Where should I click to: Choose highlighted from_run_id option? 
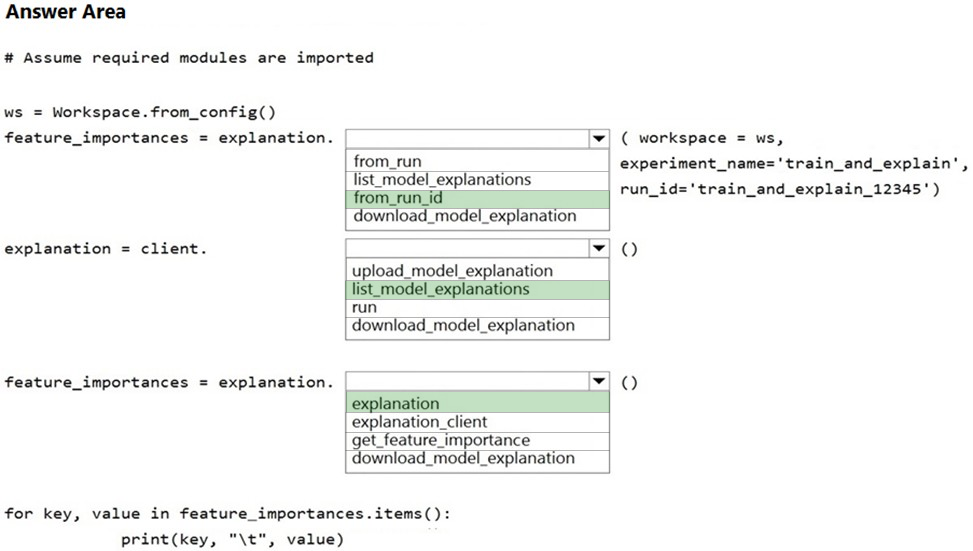[x=477, y=199]
